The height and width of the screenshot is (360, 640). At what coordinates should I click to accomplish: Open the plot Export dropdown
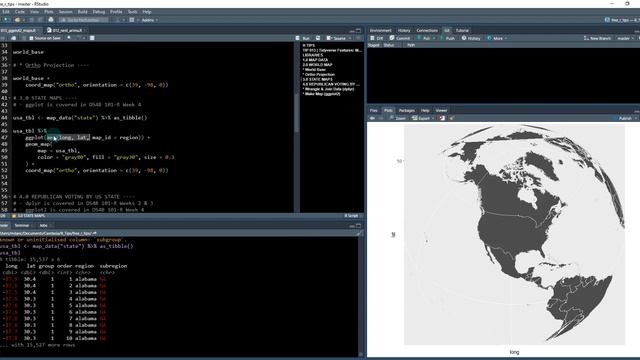pyautogui.click(x=423, y=118)
